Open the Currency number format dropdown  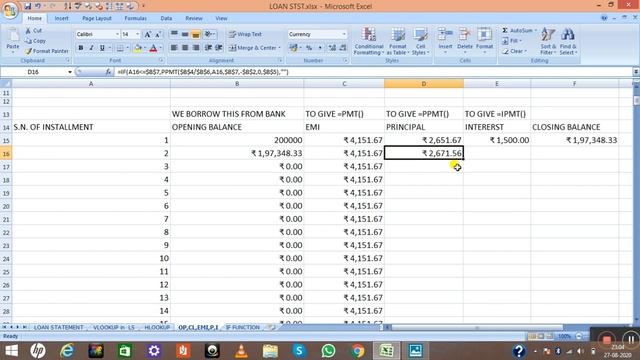344,34
